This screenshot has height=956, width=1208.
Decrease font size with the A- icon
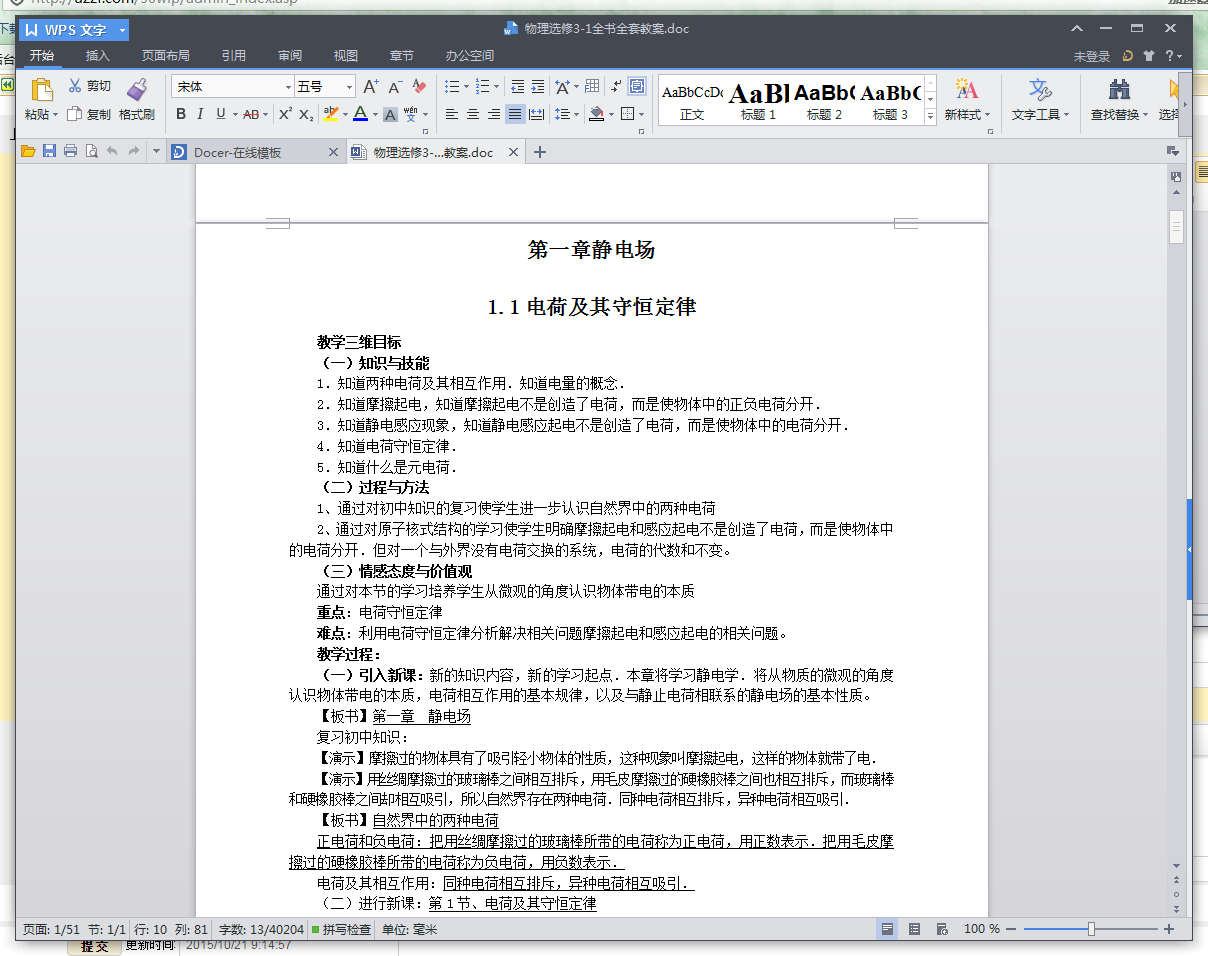pos(396,87)
